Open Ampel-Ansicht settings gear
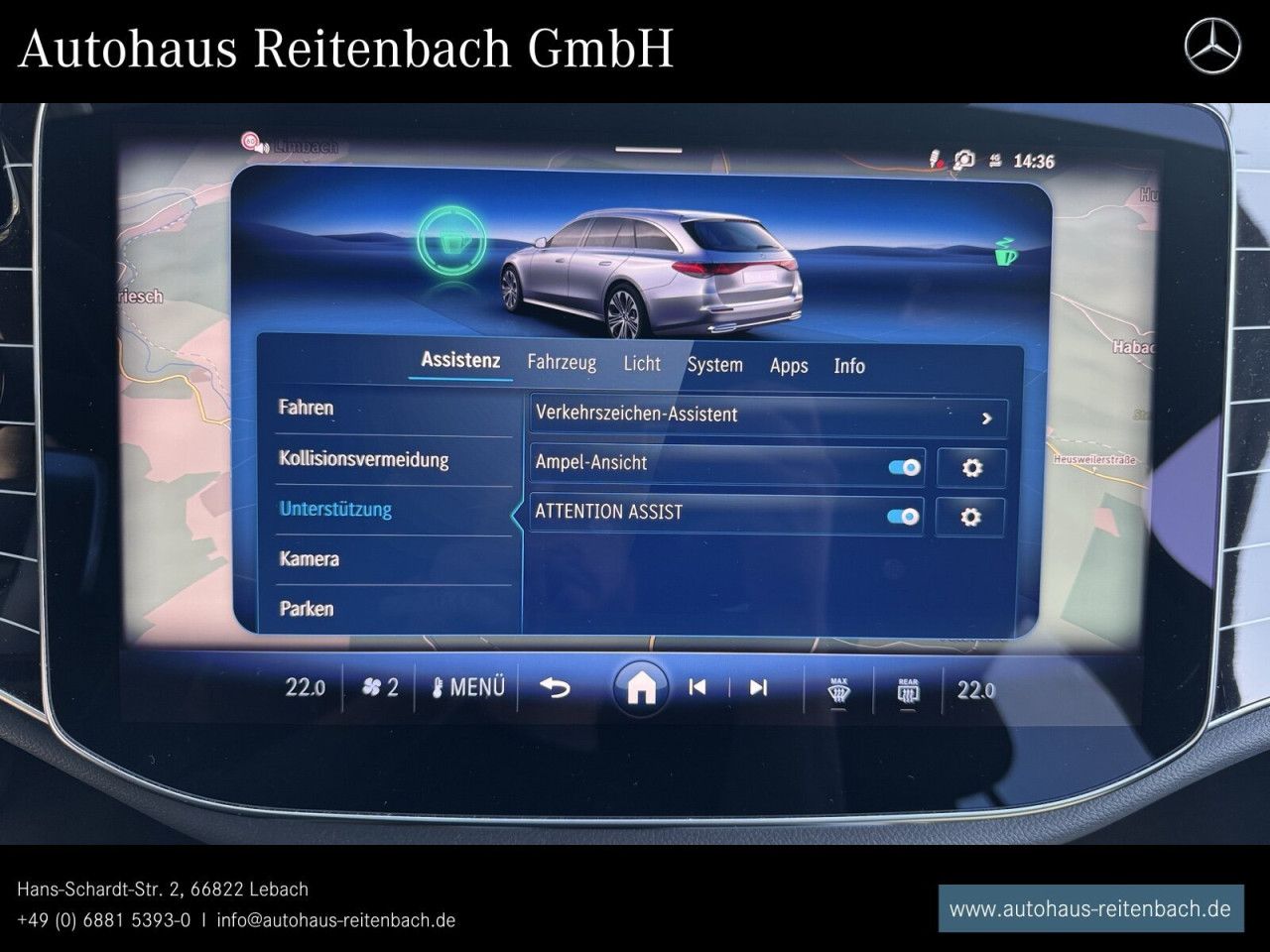This screenshot has height=952, width=1270. coord(971,467)
